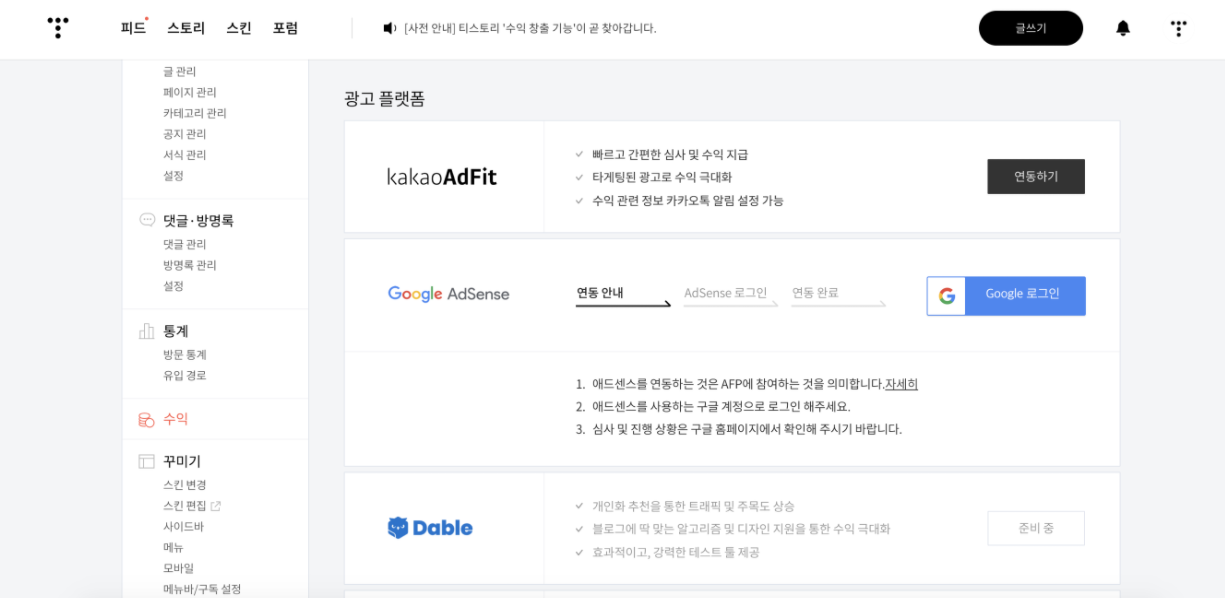Open 방명록 관리 in sidebar
The height and width of the screenshot is (598, 1225).
click(x=190, y=265)
